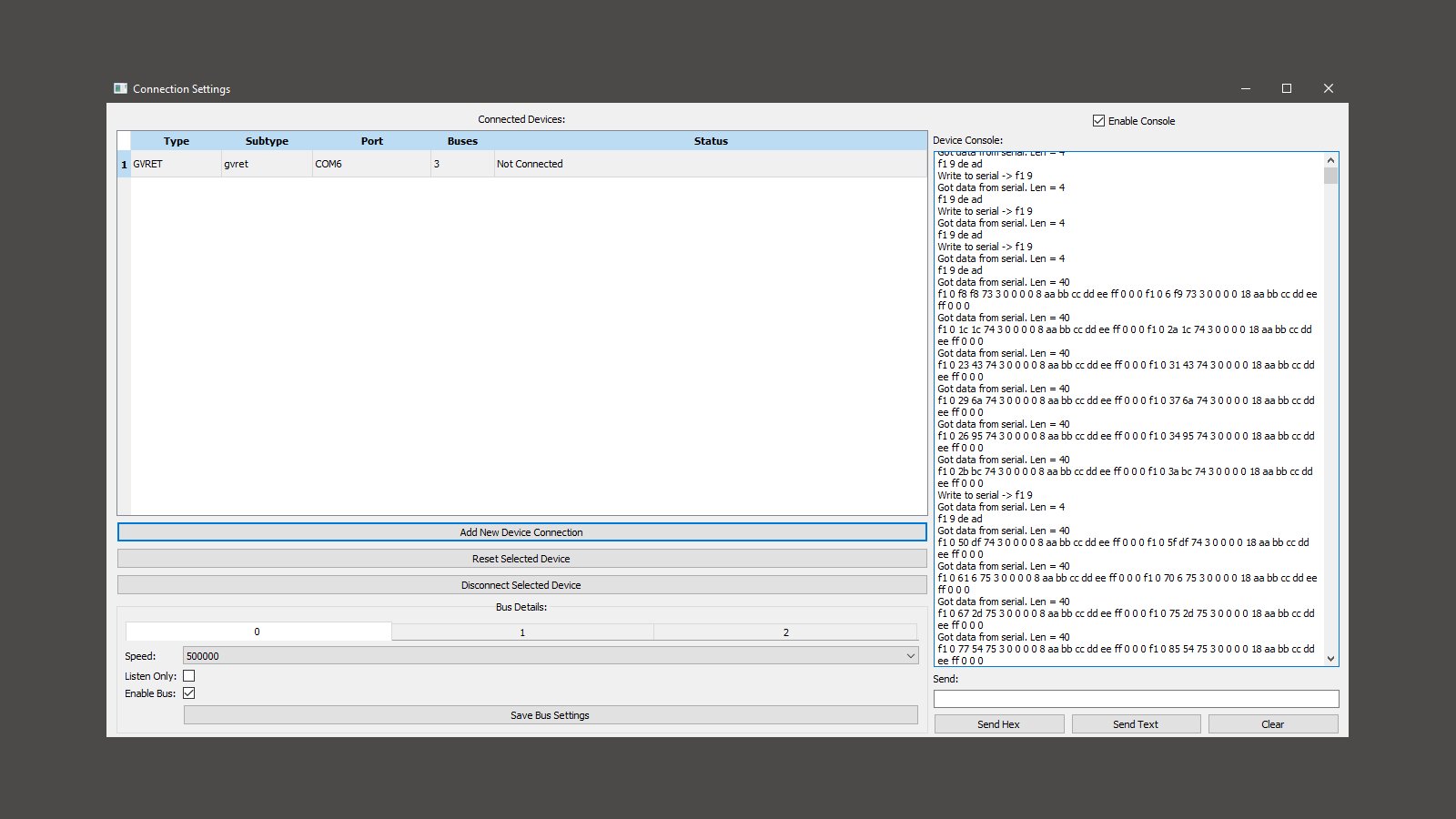Click Save Bus Settings button
Screen dimensions: 1456x819
pos(551,715)
